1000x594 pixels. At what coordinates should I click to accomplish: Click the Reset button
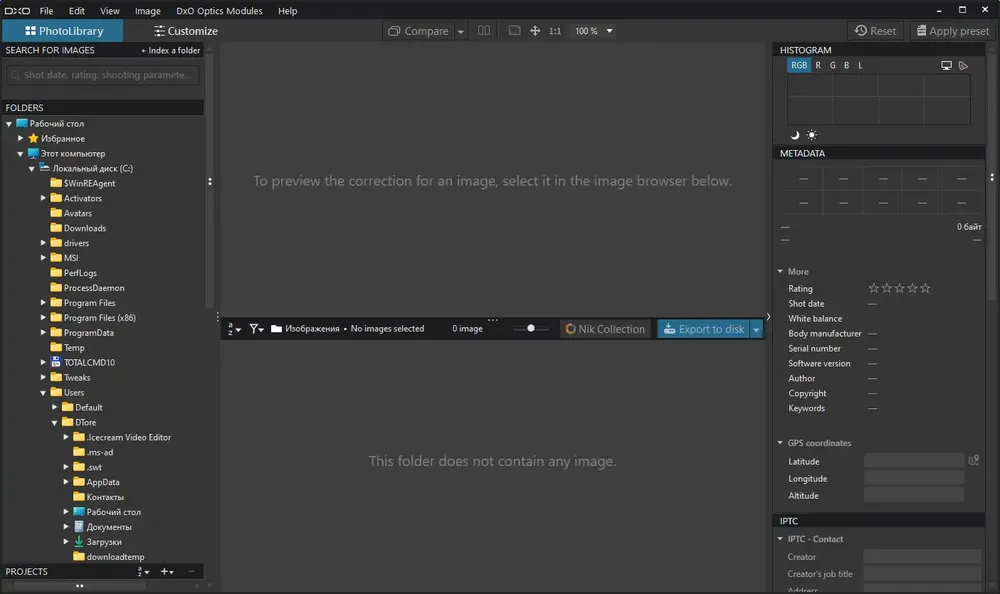point(875,31)
